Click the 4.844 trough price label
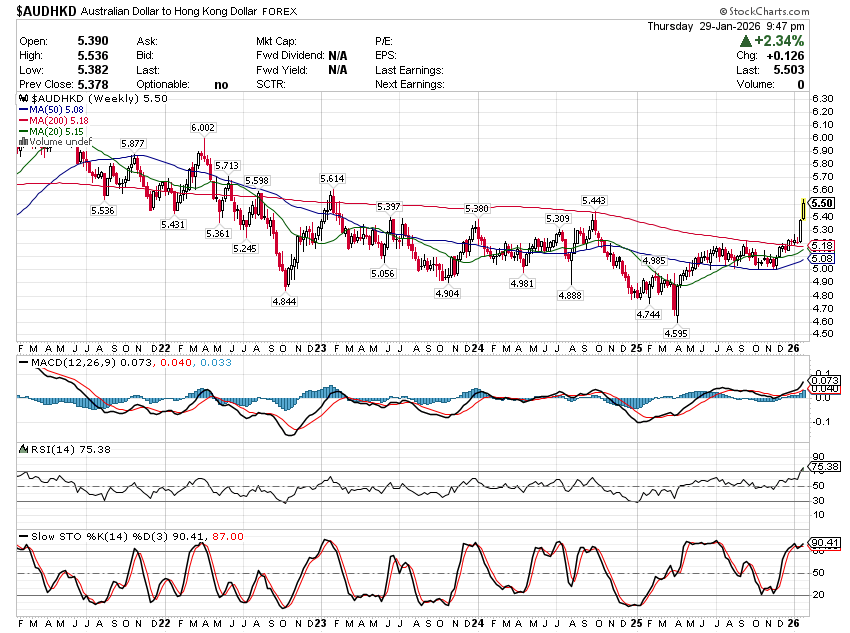Screen dimensions: 850x633 [x=284, y=301]
